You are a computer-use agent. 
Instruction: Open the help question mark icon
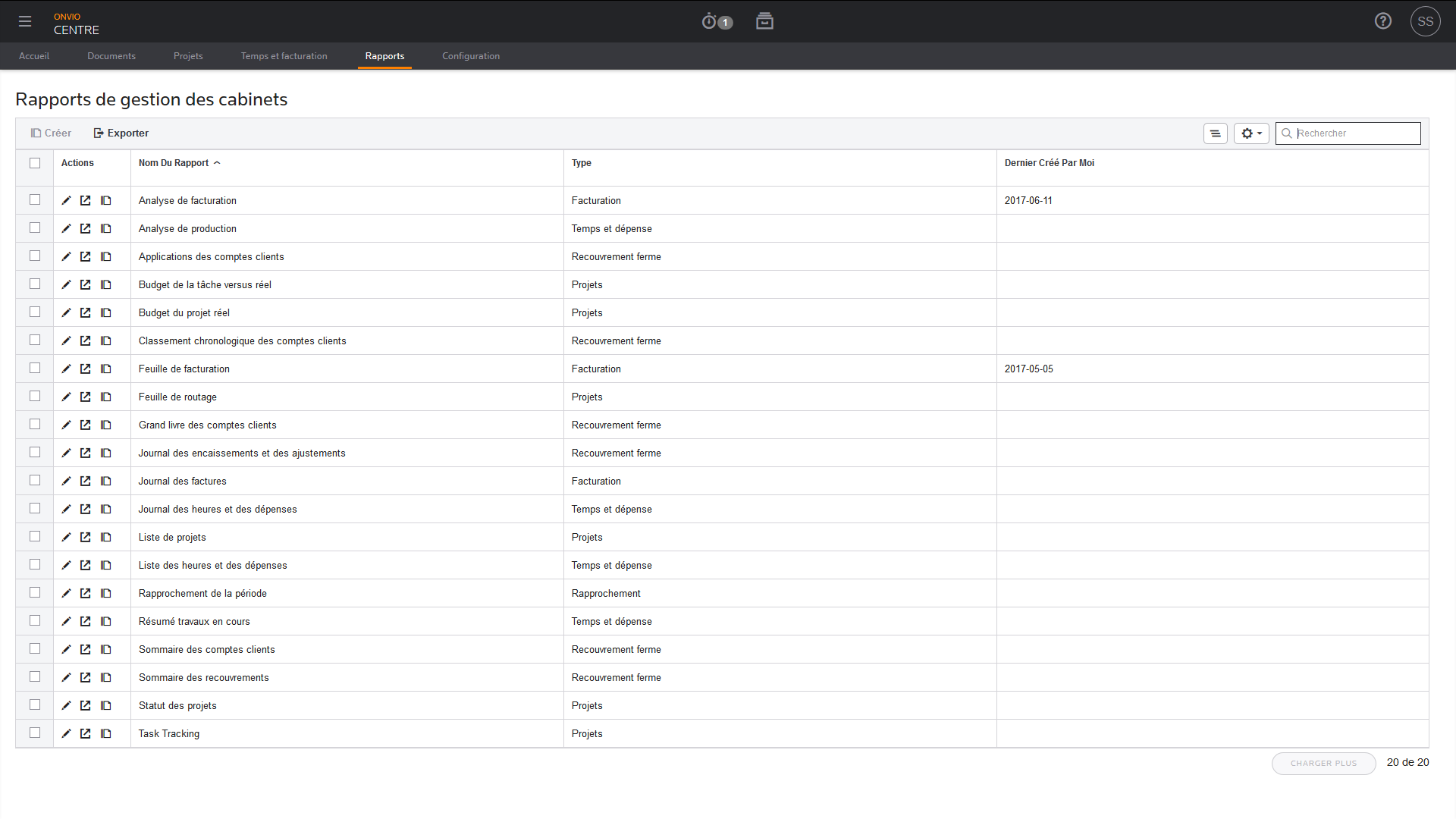(1383, 21)
